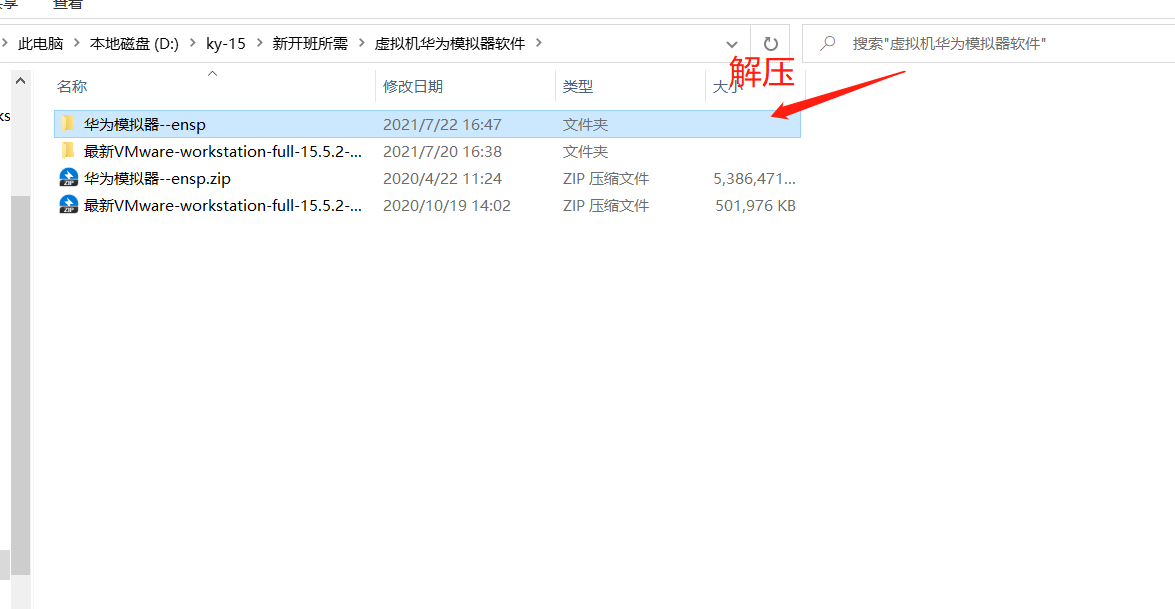This screenshot has width=1175, height=609.
Task: Click the magnifier icon in the search box
Action: click(826, 43)
